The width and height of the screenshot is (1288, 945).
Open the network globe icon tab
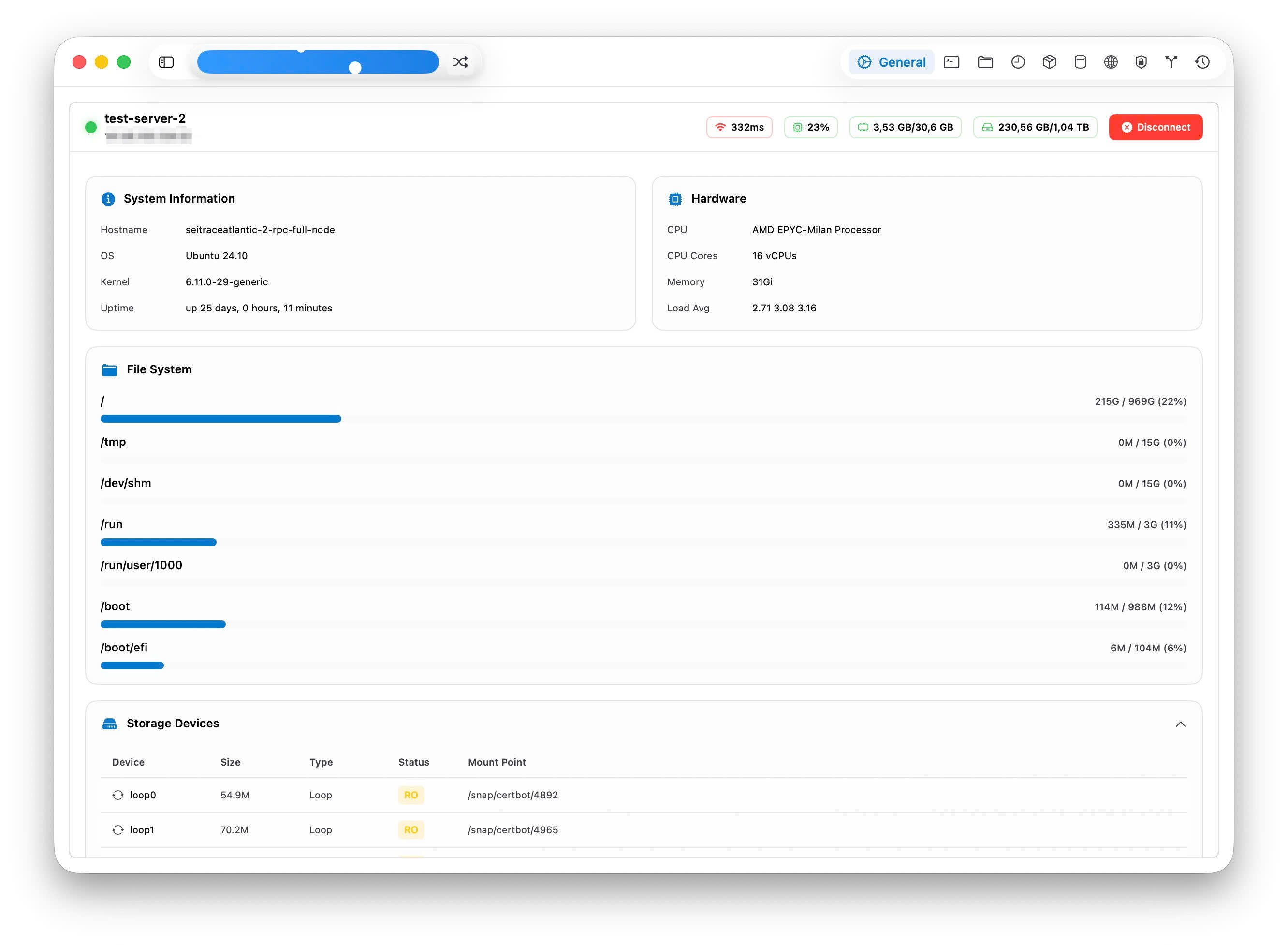tap(1111, 62)
